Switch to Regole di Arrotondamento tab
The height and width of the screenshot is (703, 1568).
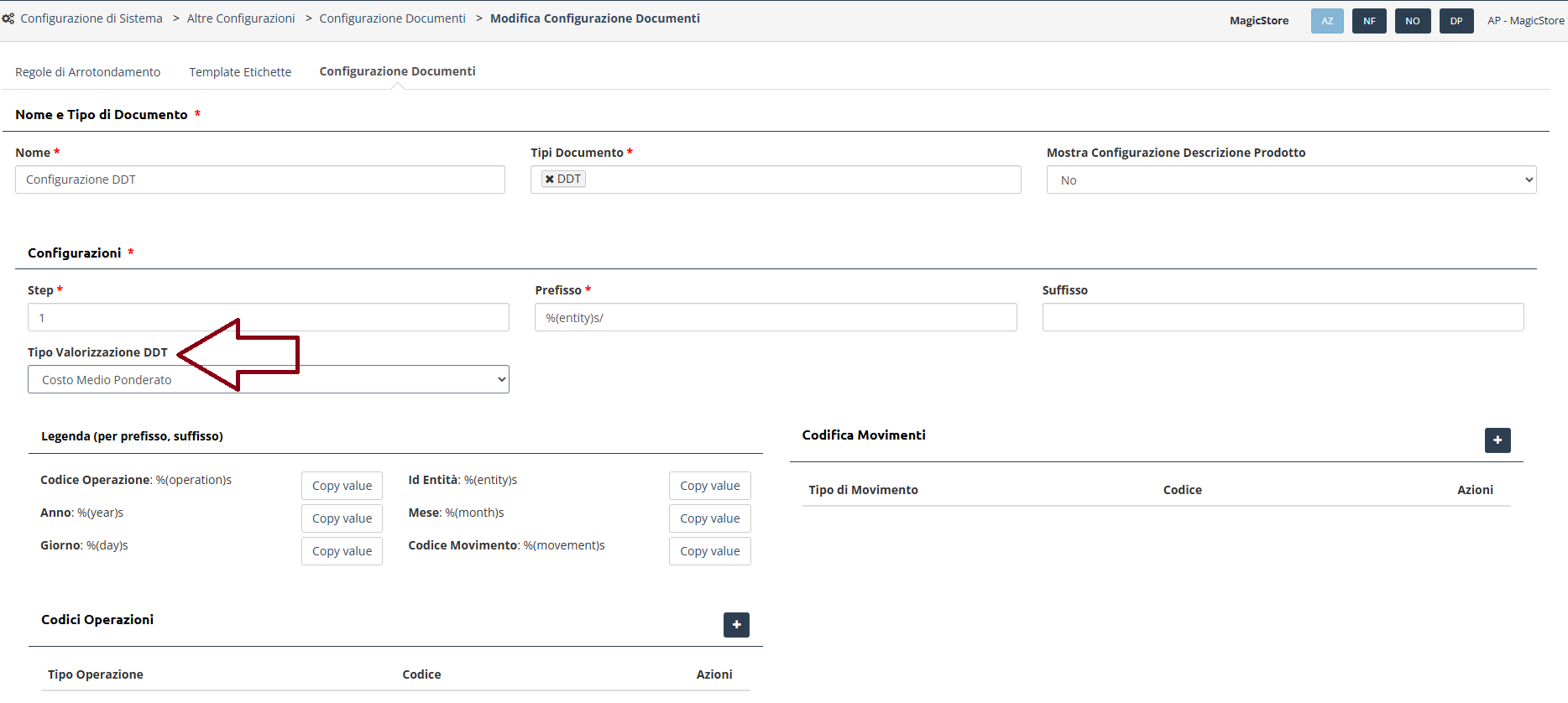click(x=87, y=72)
